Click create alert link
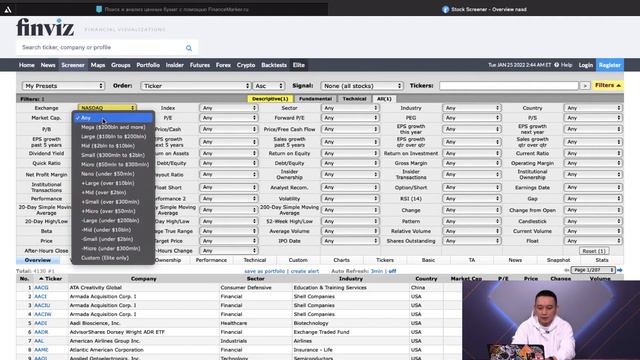The width and height of the screenshot is (640, 360). (304, 271)
